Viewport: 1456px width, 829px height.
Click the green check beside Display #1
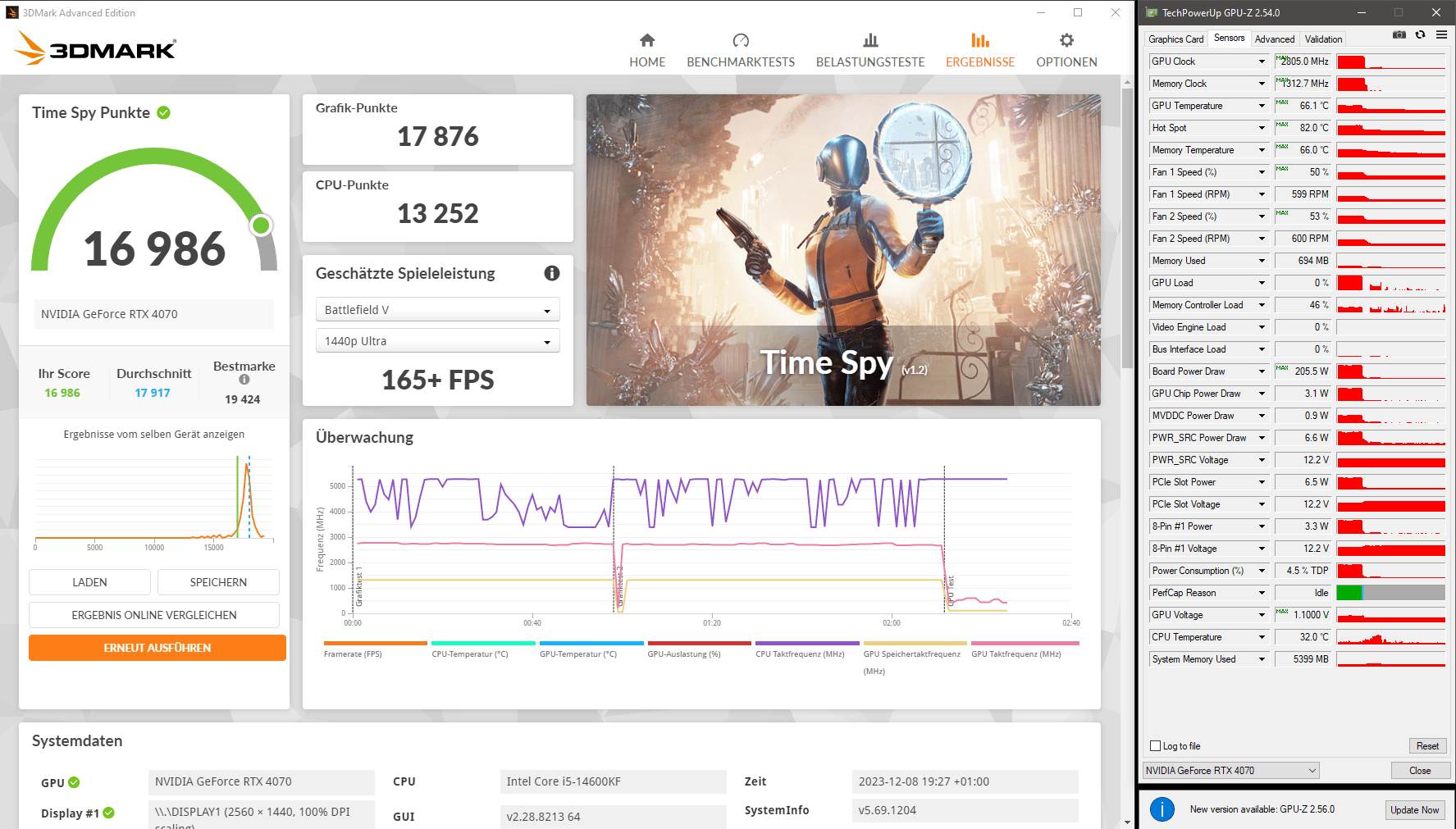109,813
